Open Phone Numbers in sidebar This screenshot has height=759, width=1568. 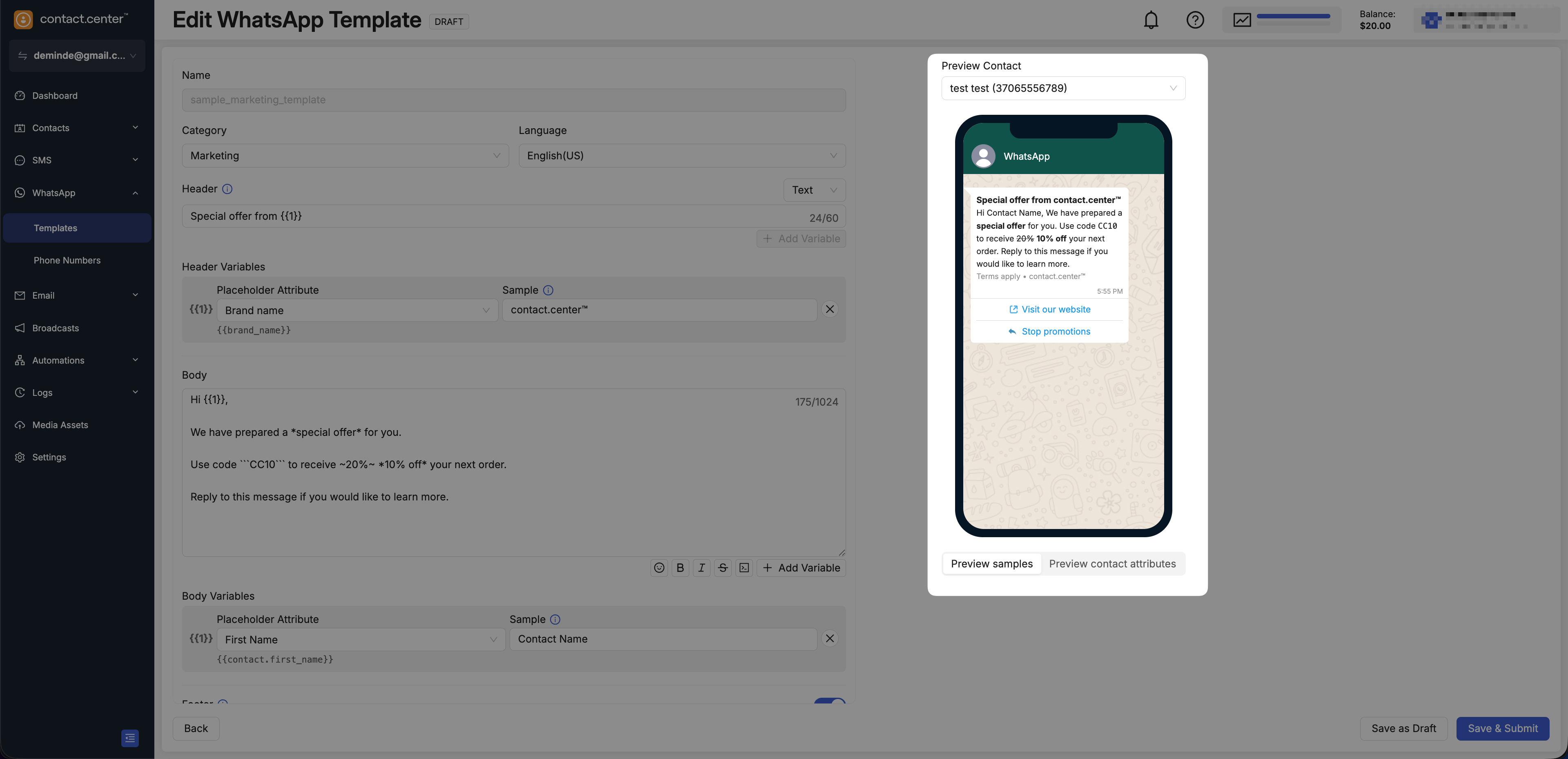pos(67,260)
